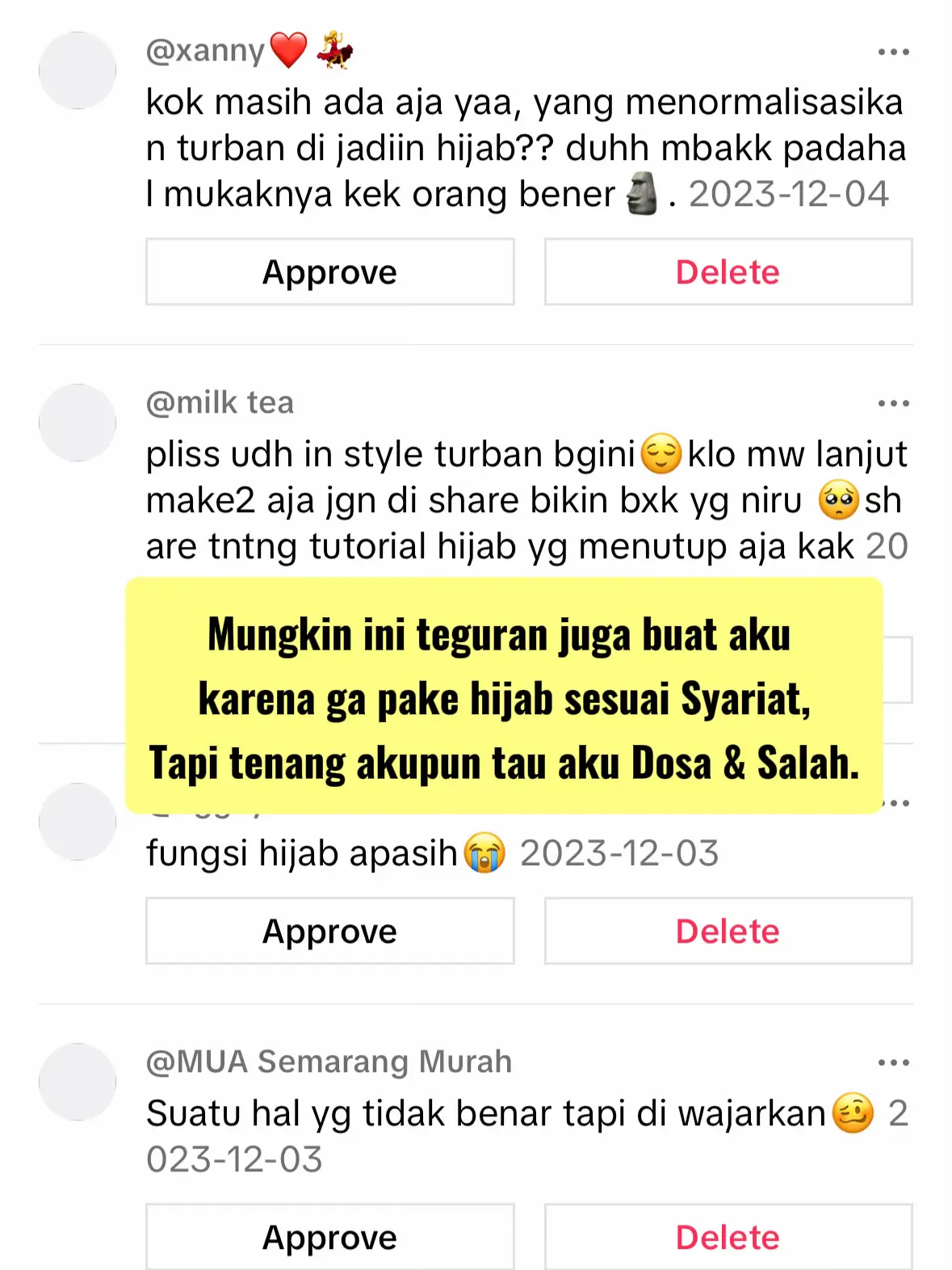
Task: Tap @xanny's profile avatar
Action: click(x=78, y=70)
